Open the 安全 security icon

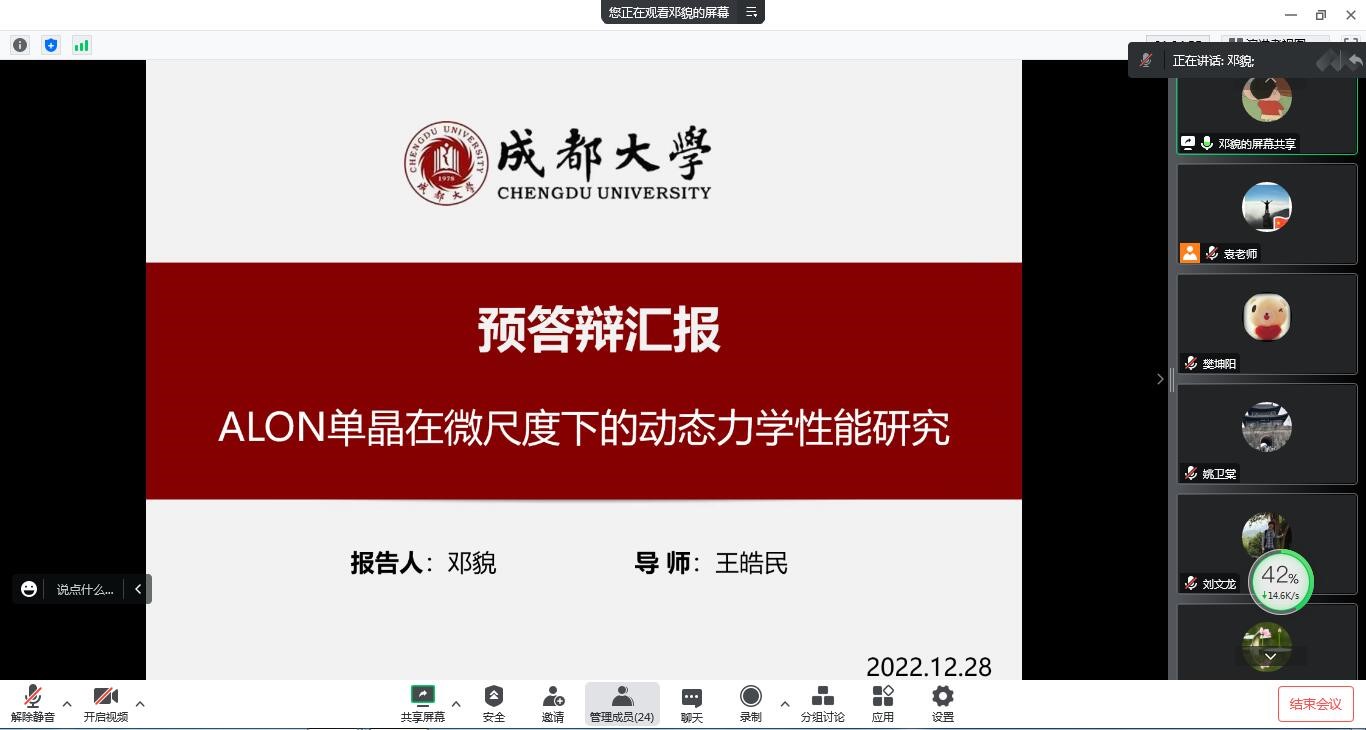(x=493, y=703)
